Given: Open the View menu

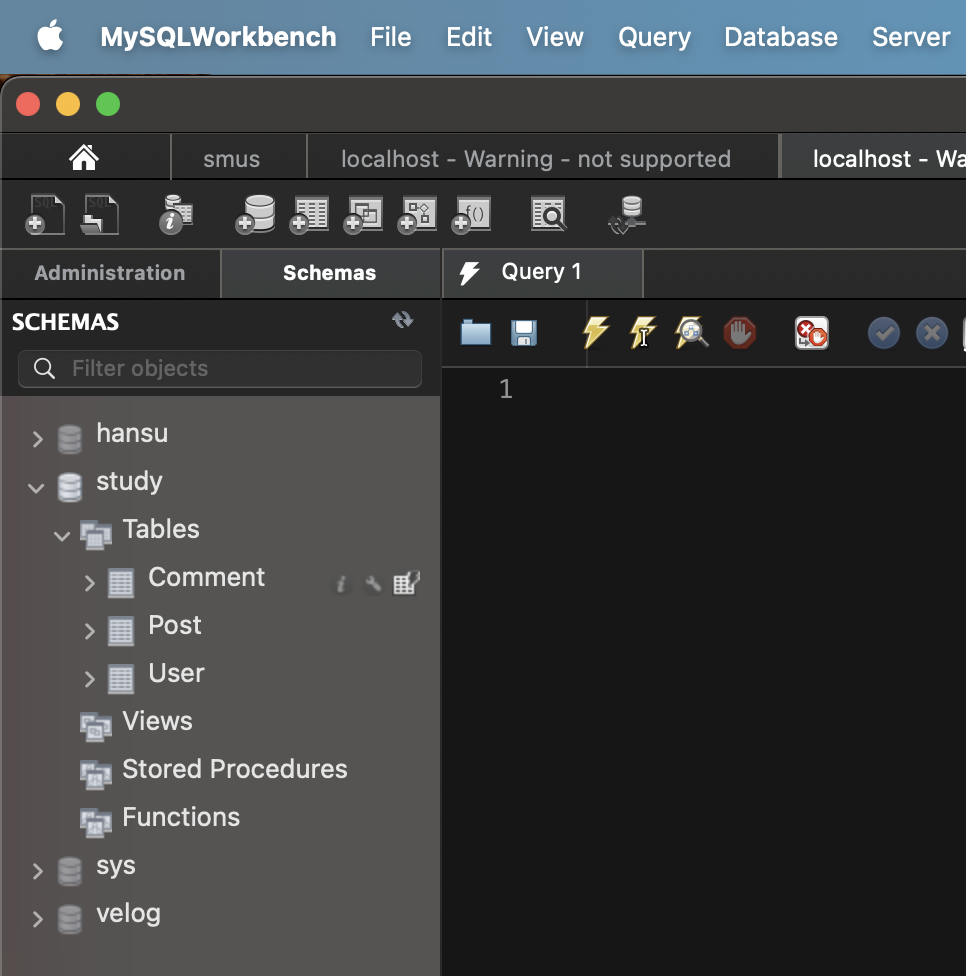Looking at the screenshot, I should click(555, 37).
